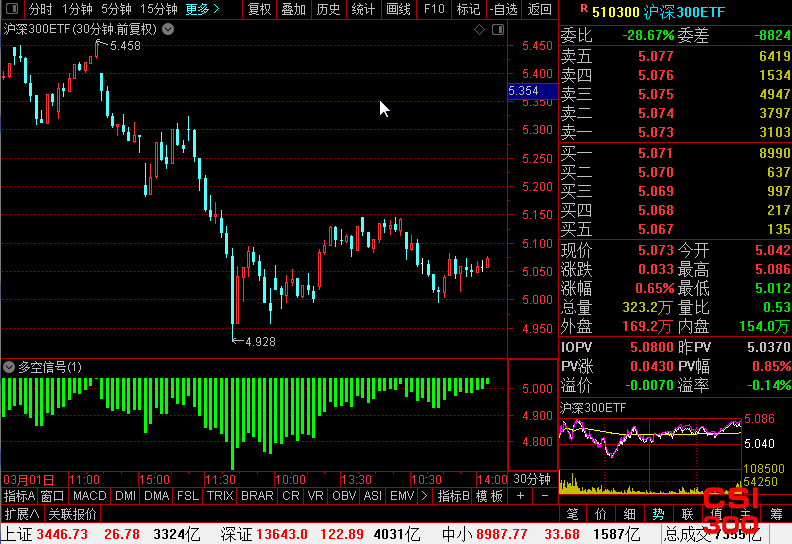
Task: Open chart title dropdown beside 沪深300ETF(30分钟.前复权)
Action: [x=168, y=29]
